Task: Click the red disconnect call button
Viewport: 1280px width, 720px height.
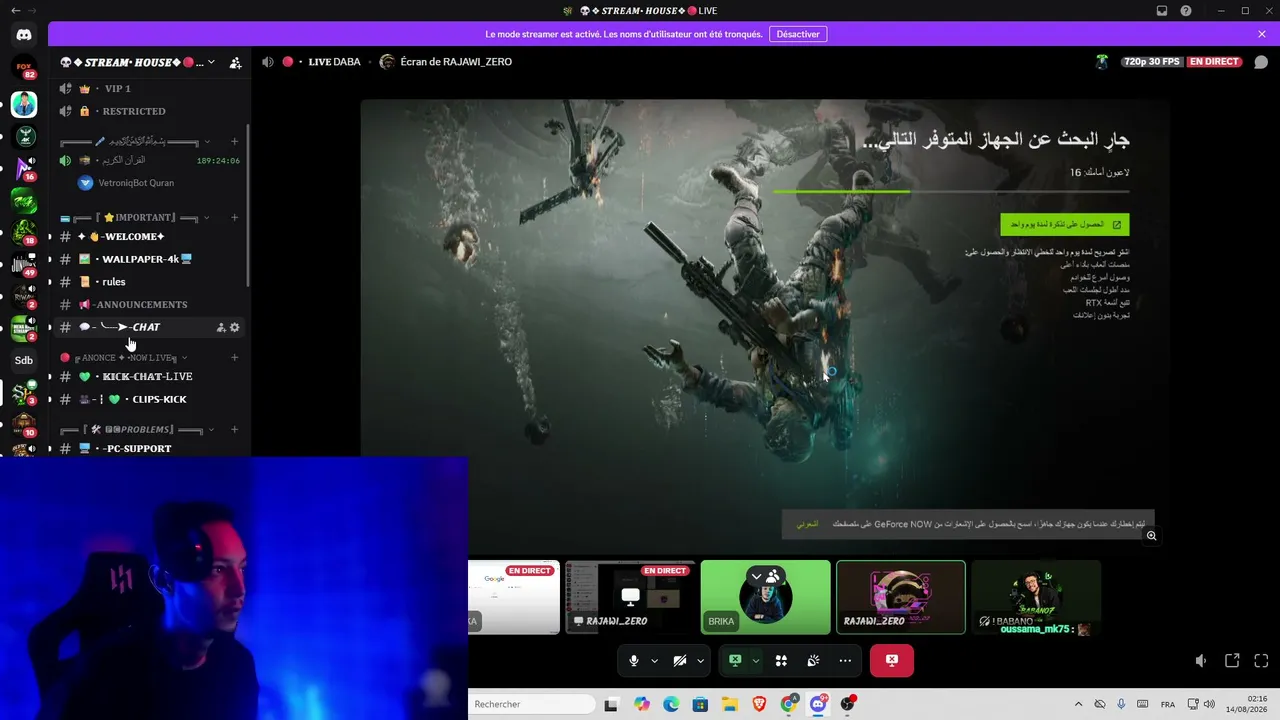Action: [892, 661]
